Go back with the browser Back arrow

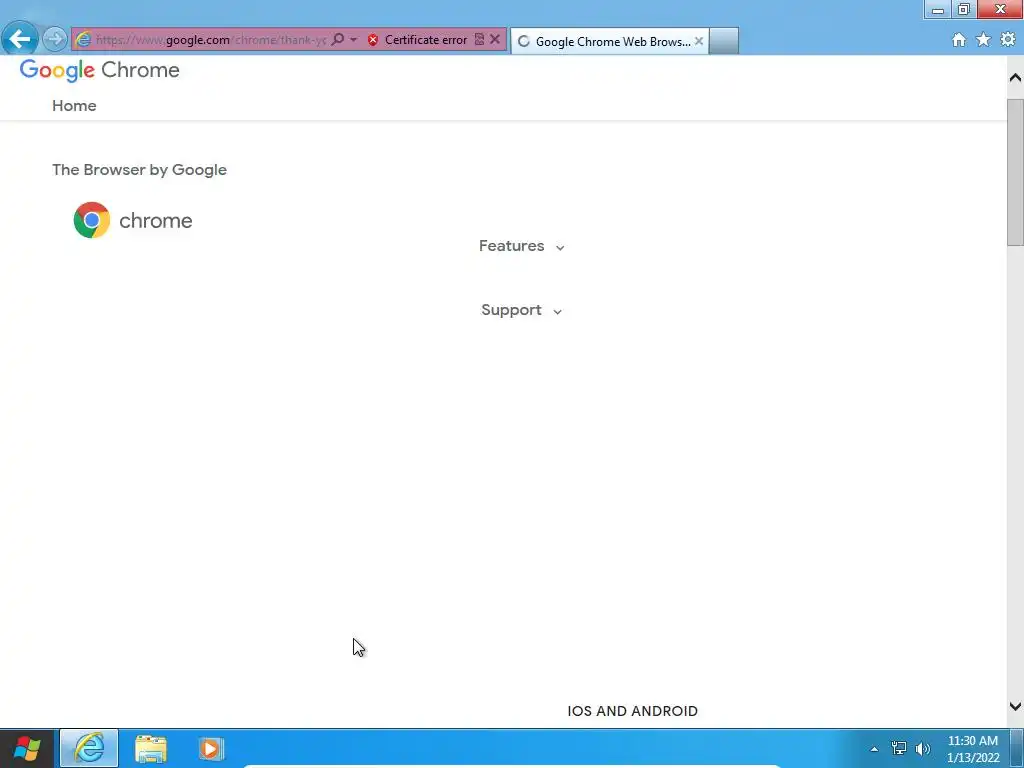pyautogui.click(x=20, y=39)
